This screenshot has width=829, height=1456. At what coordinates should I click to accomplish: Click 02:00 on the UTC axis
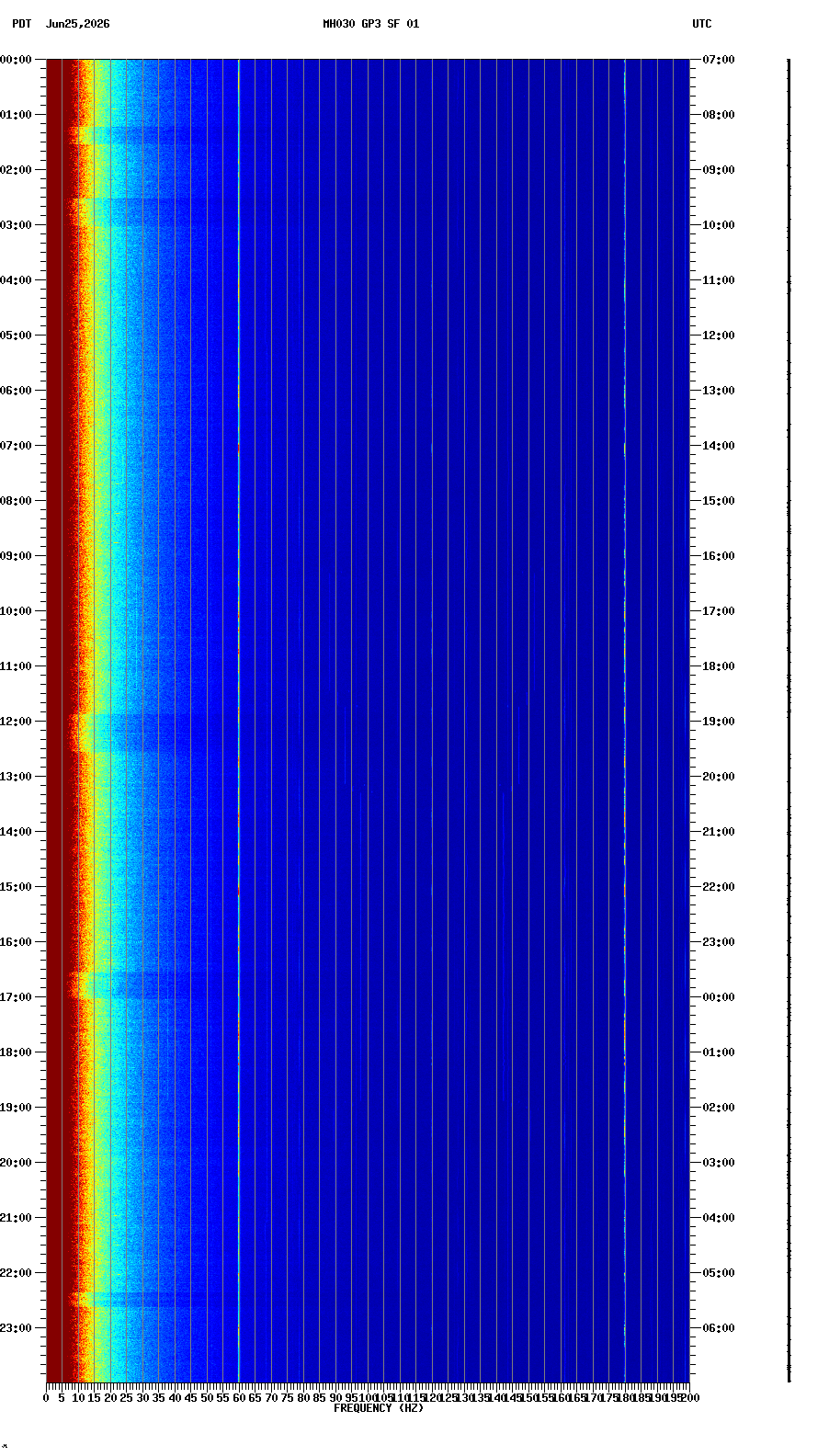click(719, 1108)
